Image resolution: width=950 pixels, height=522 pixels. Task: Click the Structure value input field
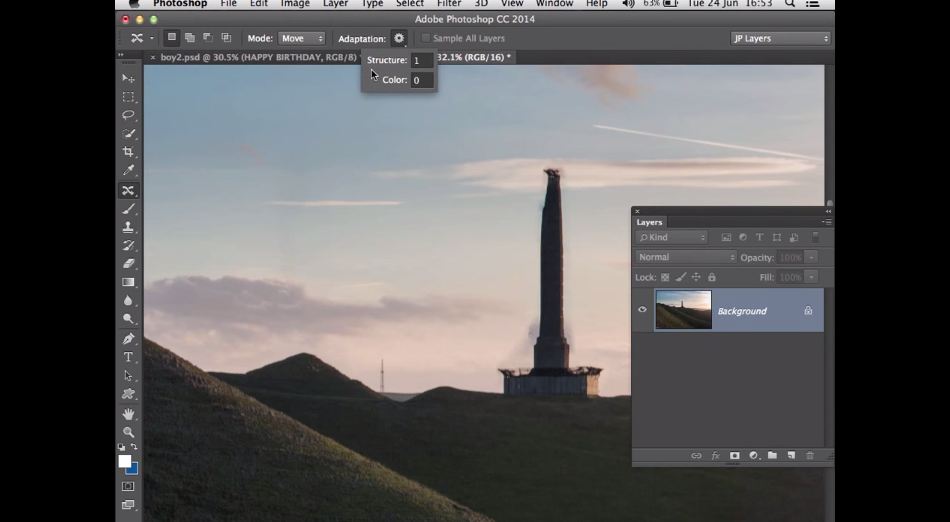point(421,60)
